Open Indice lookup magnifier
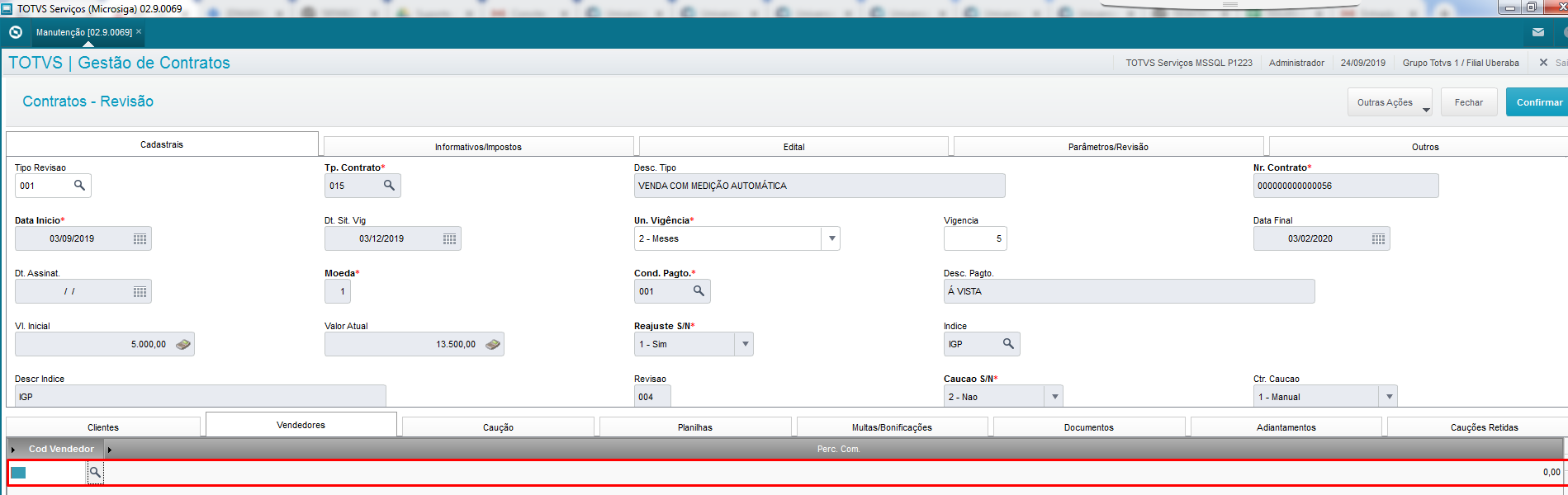 coord(1008,344)
